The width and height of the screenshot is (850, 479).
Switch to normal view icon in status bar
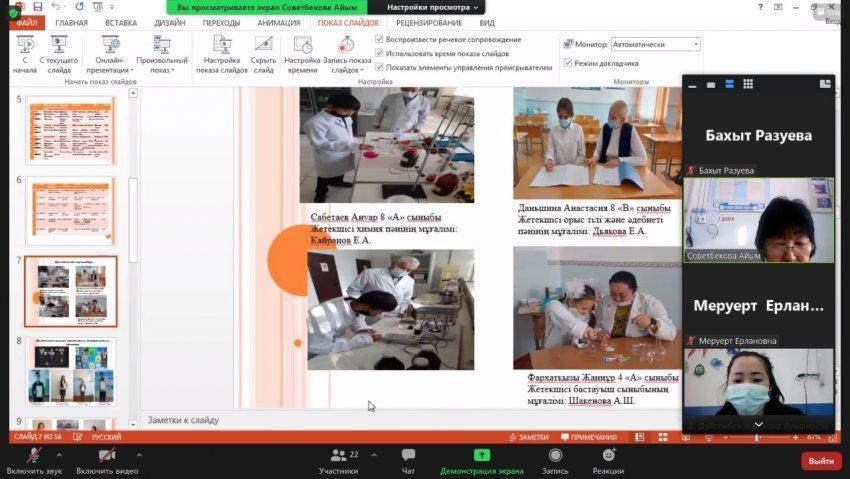click(640, 437)
